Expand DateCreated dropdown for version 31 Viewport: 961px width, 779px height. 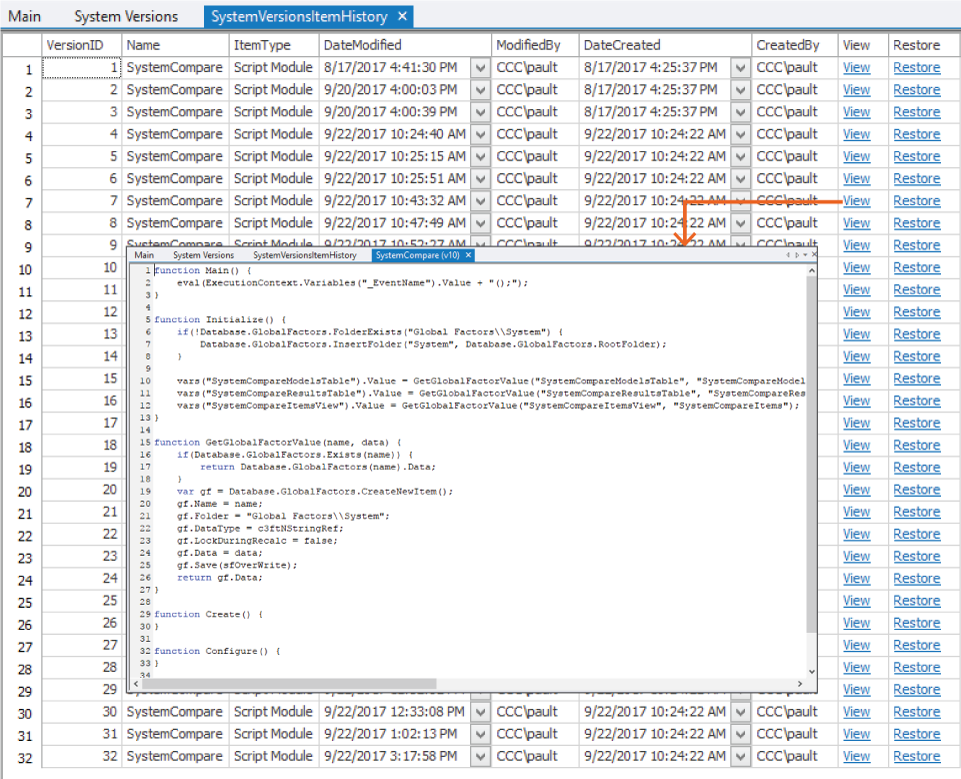(x=740, y=734)
